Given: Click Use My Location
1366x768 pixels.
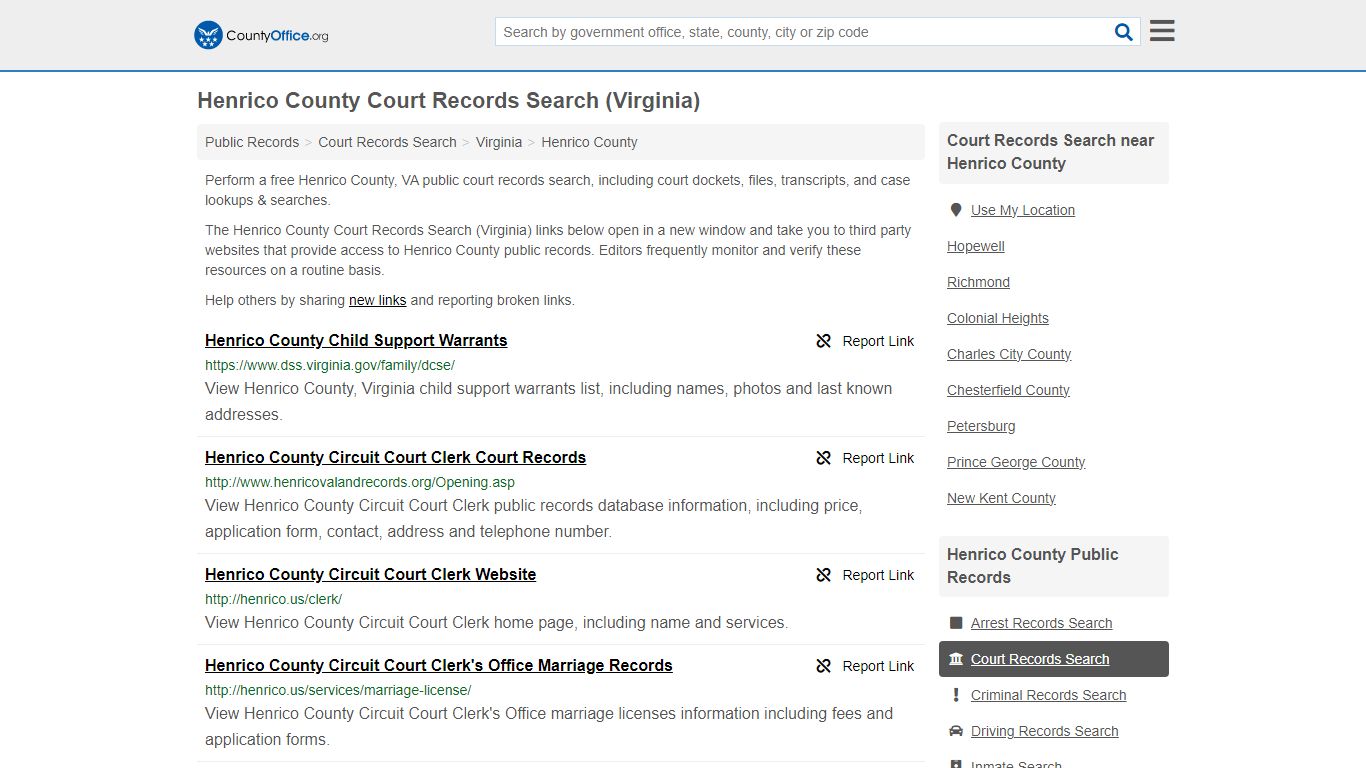Looking at the screenshot, I should (x=1023, y=210).
